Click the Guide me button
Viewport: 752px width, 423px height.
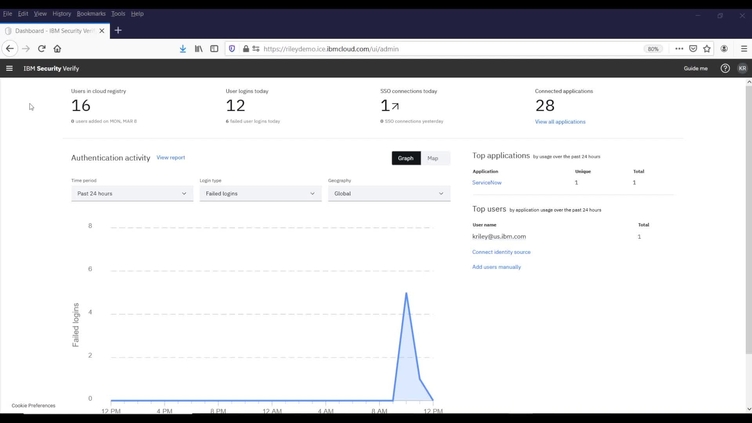(x=695, y=69)
